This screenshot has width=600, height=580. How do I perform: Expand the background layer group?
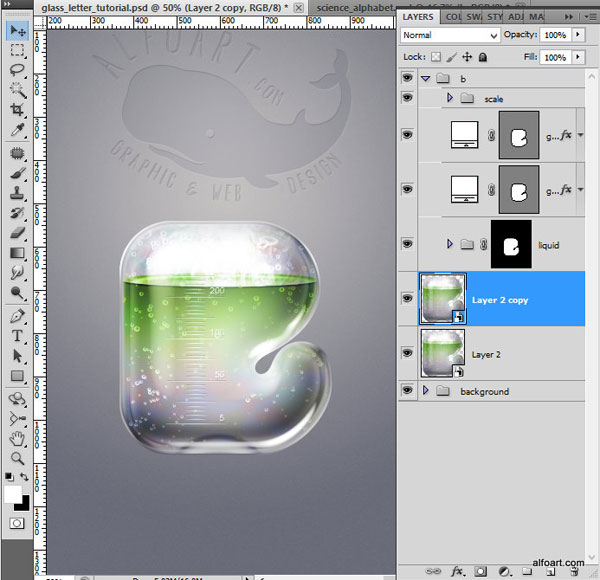click(426, 390)
